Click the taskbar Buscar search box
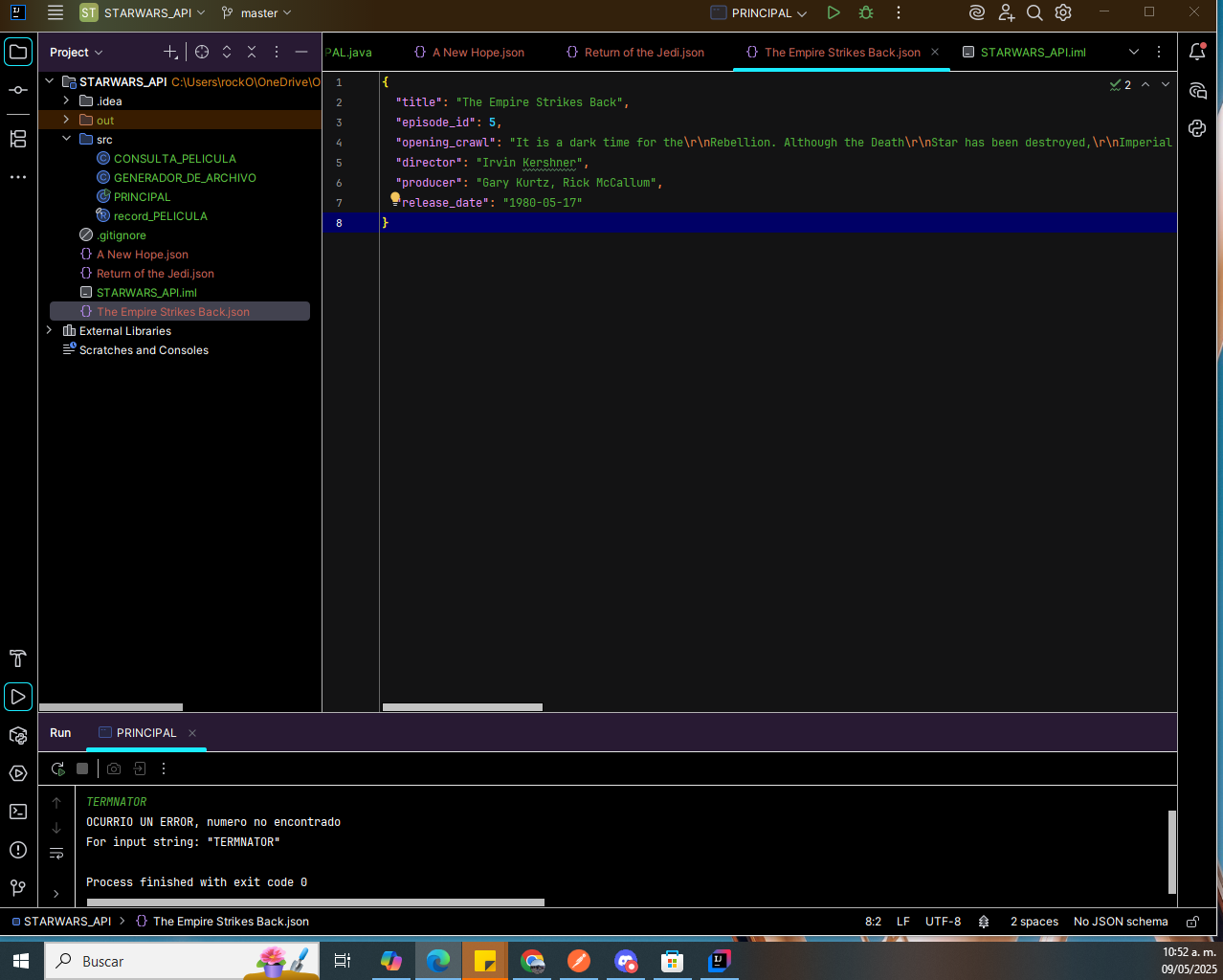 point(182,961)
